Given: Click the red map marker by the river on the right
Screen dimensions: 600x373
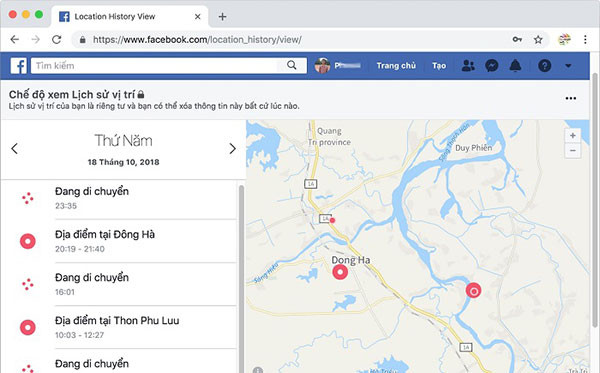Looking at the screenshot, I should click(474, 291).
